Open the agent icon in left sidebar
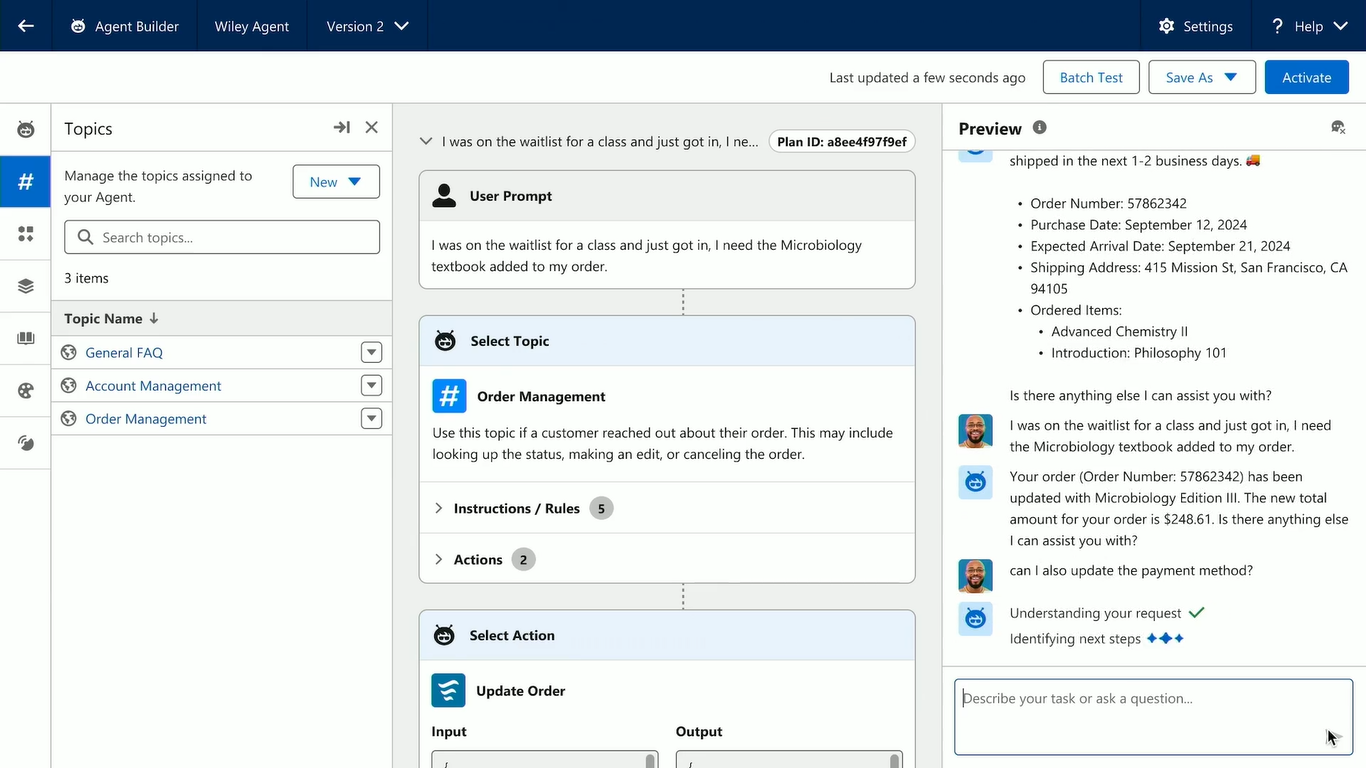Viewport: 1366px width, 768px height. (26, 129)
